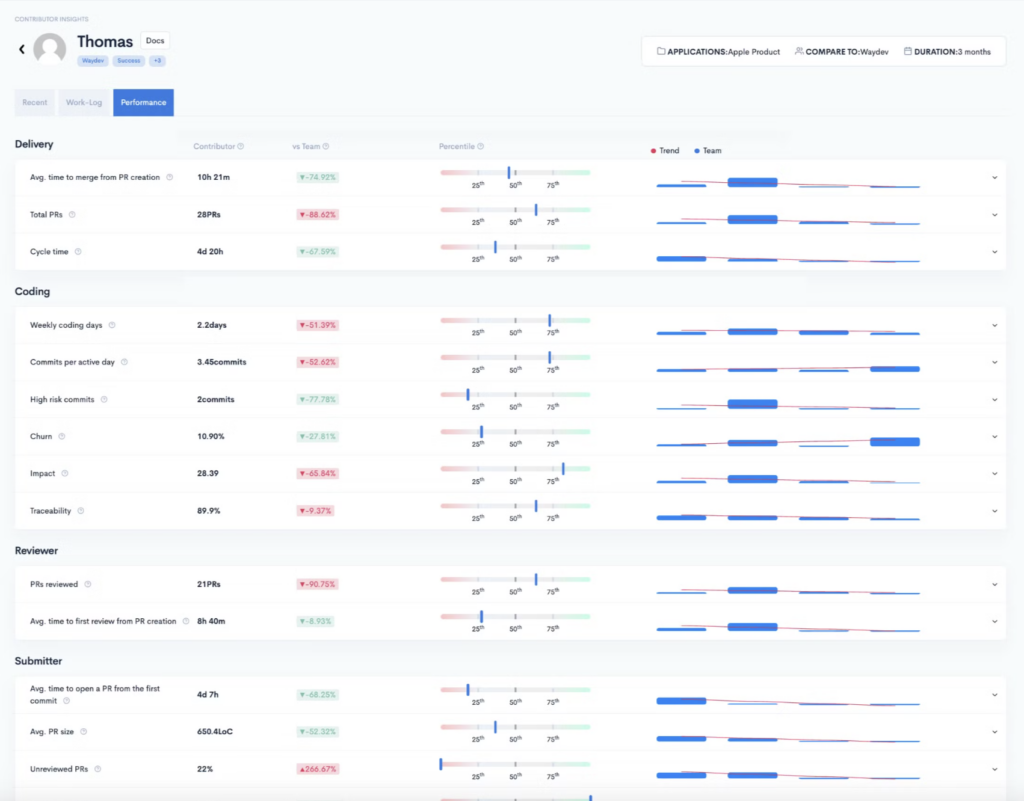Click Thomas's profile avatar
The image size is (1024, 801).
[50, 49]
